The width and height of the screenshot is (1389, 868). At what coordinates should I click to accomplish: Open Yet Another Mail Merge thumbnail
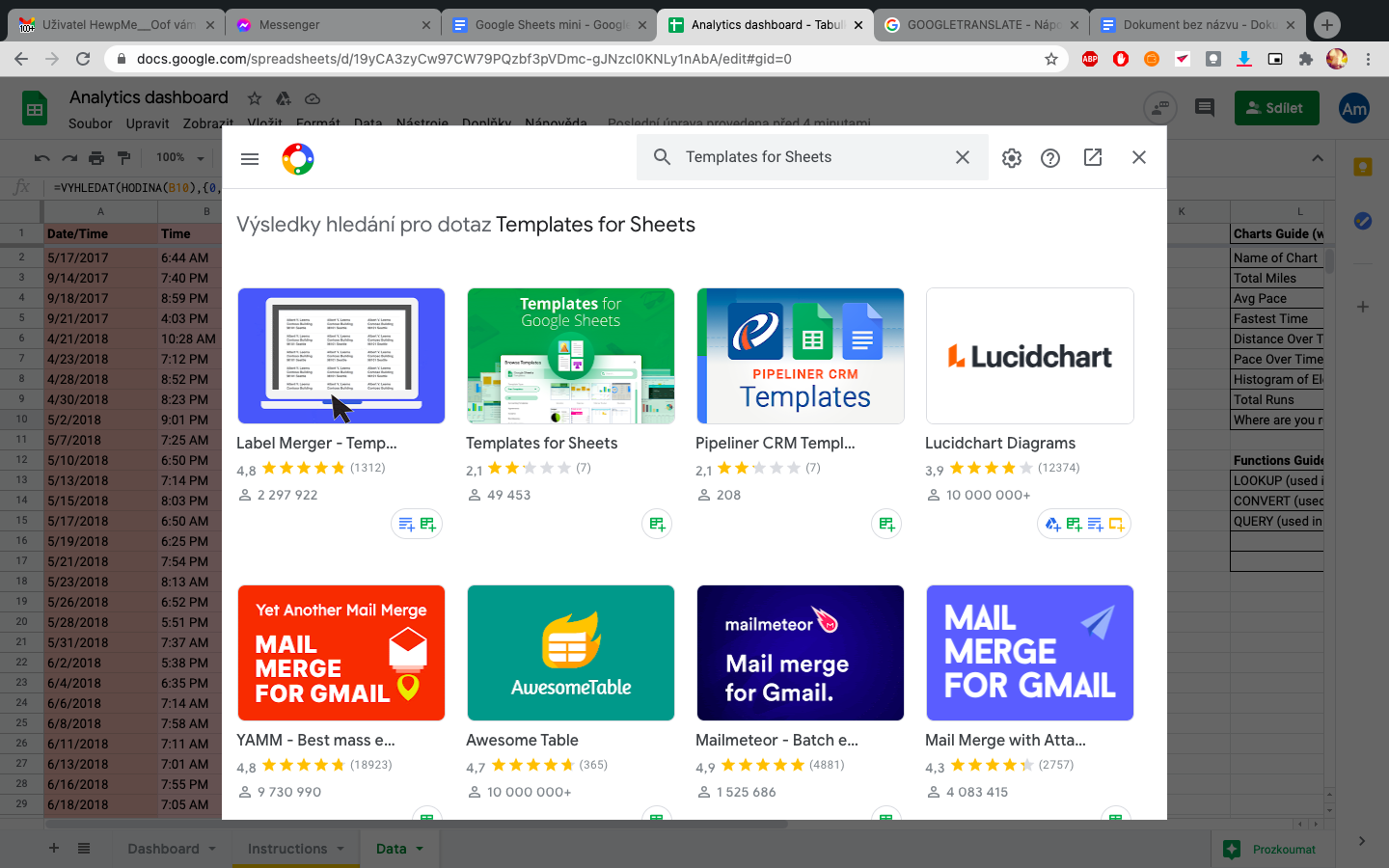pyautogui.click(x=341, y=653)
